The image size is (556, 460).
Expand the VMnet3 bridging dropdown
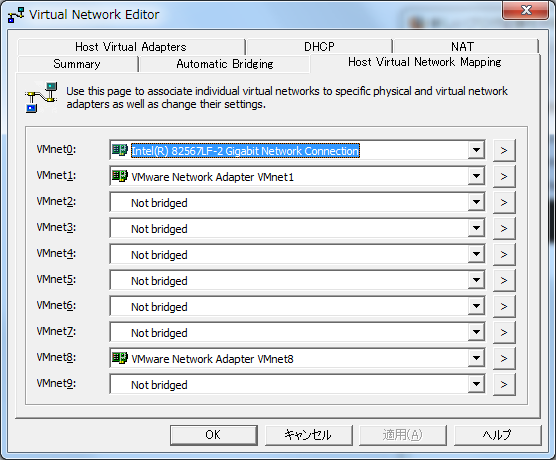click(476, 228)
